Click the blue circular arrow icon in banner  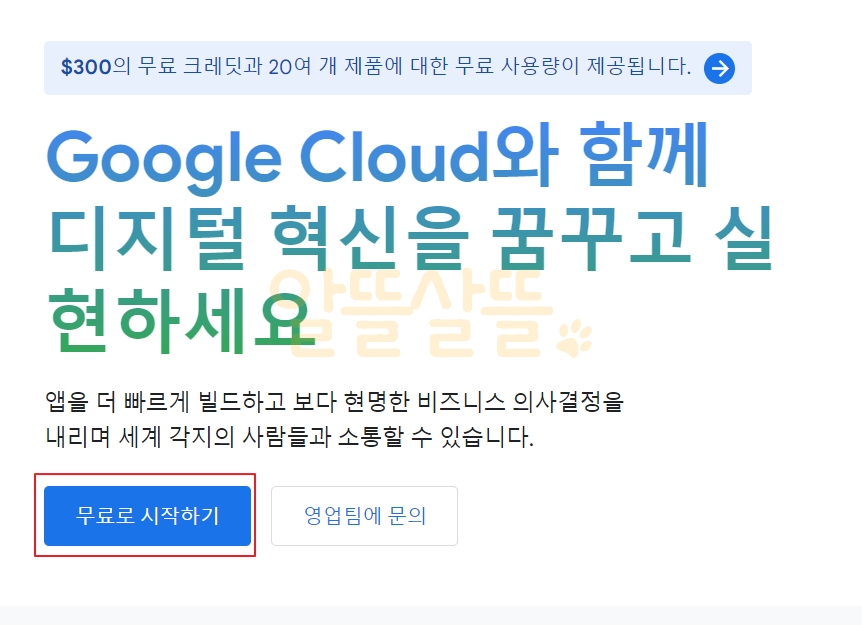click(x=720, y=69)
